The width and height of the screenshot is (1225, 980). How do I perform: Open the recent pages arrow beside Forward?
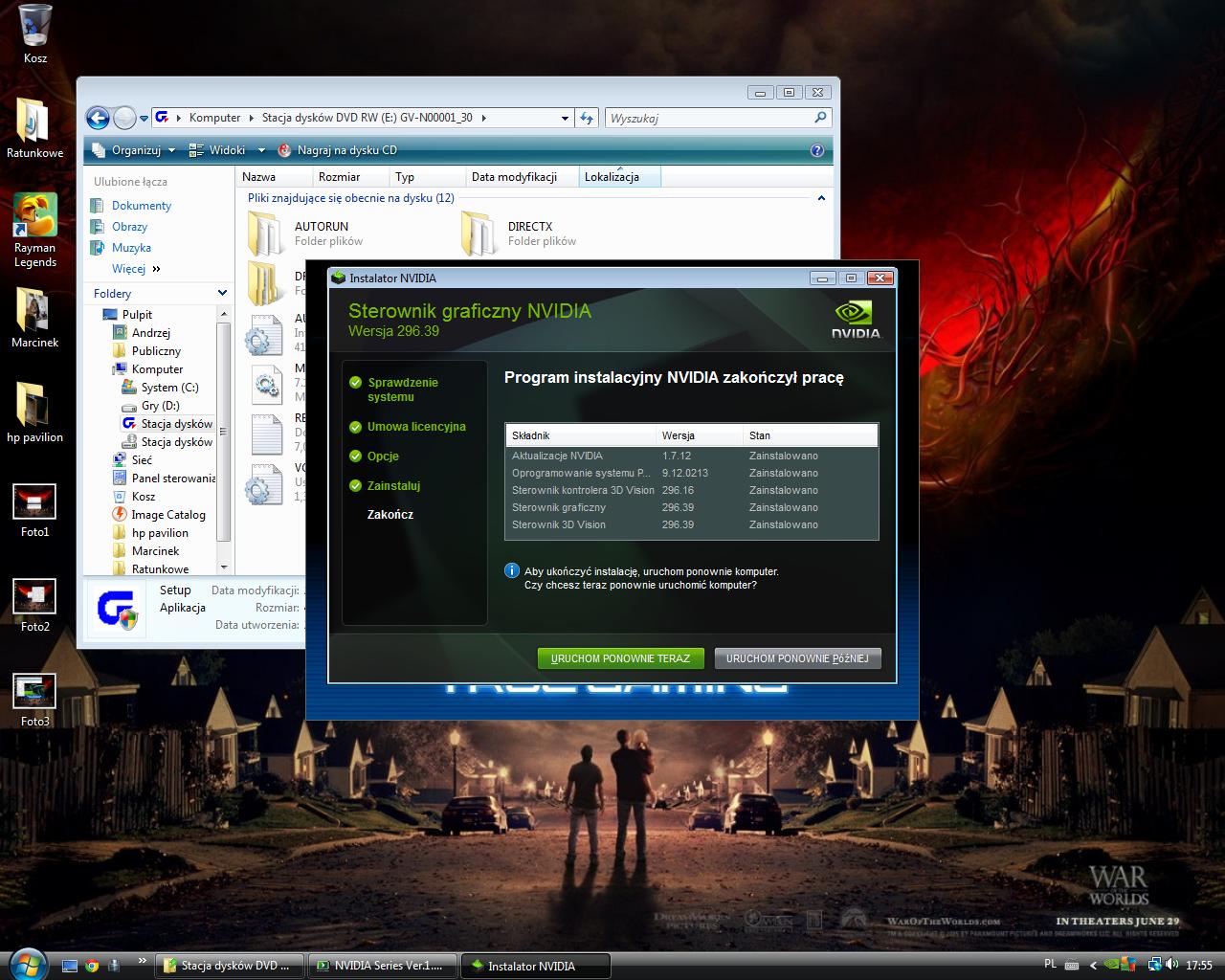[x=145, y=119]
